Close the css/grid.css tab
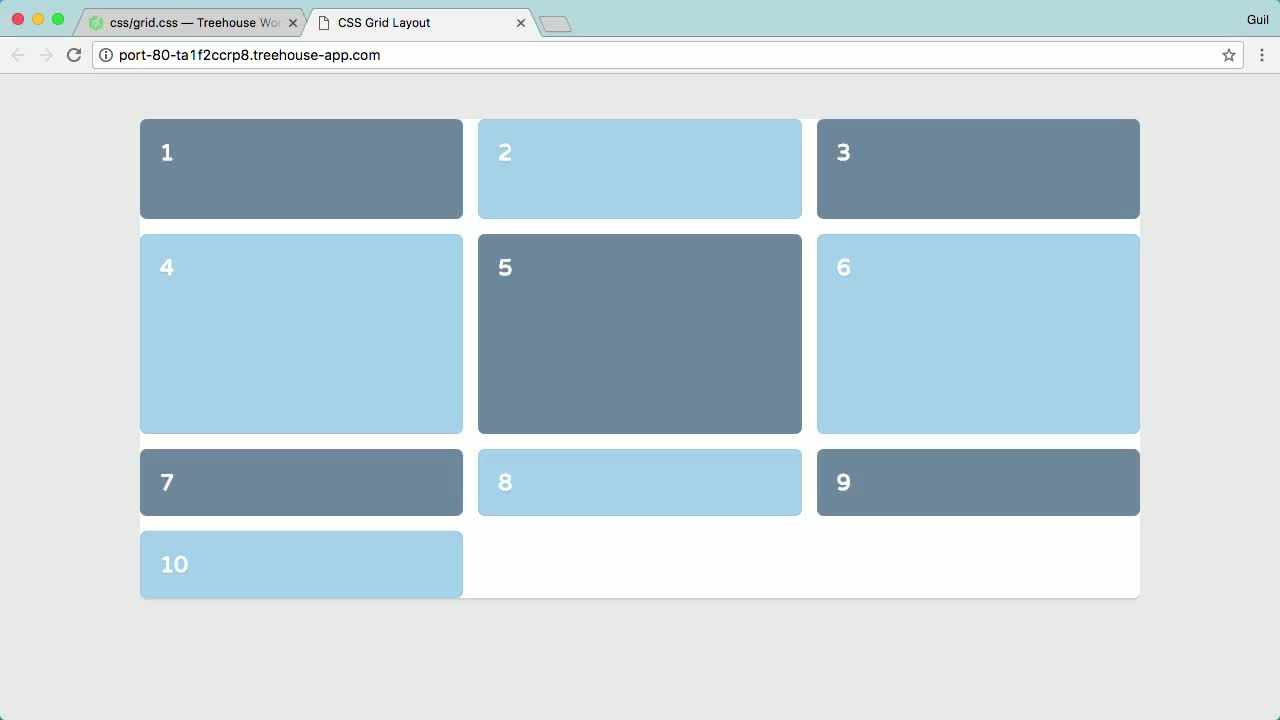Viewport: 1280px width, 720px height. pos(293,21)
